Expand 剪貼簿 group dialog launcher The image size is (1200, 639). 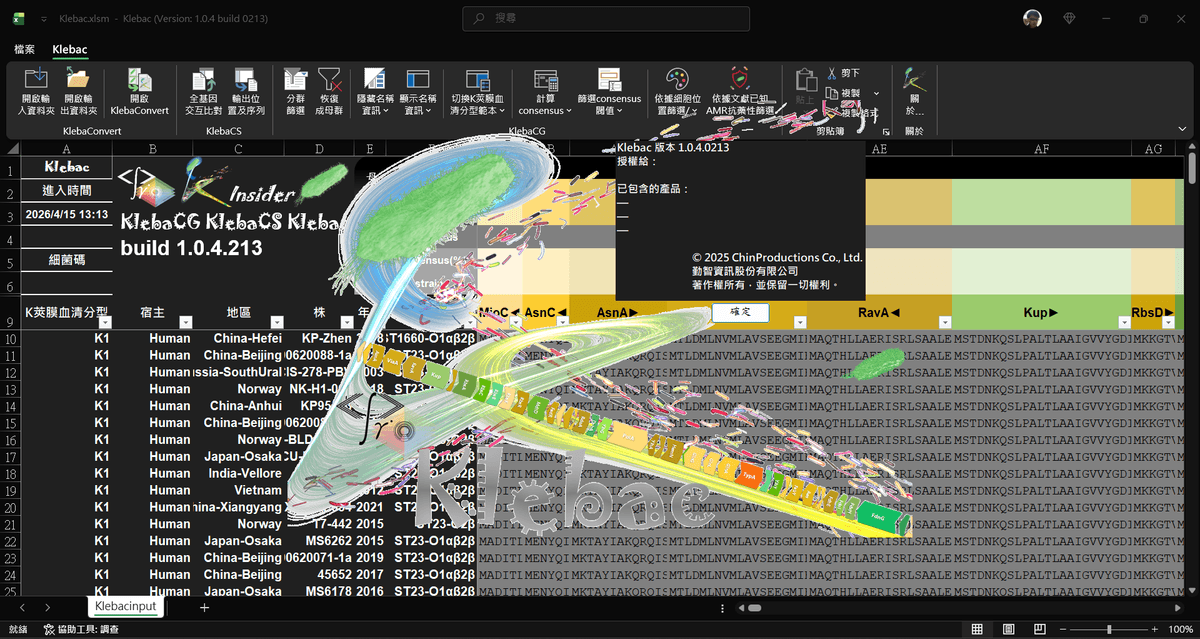886,131
